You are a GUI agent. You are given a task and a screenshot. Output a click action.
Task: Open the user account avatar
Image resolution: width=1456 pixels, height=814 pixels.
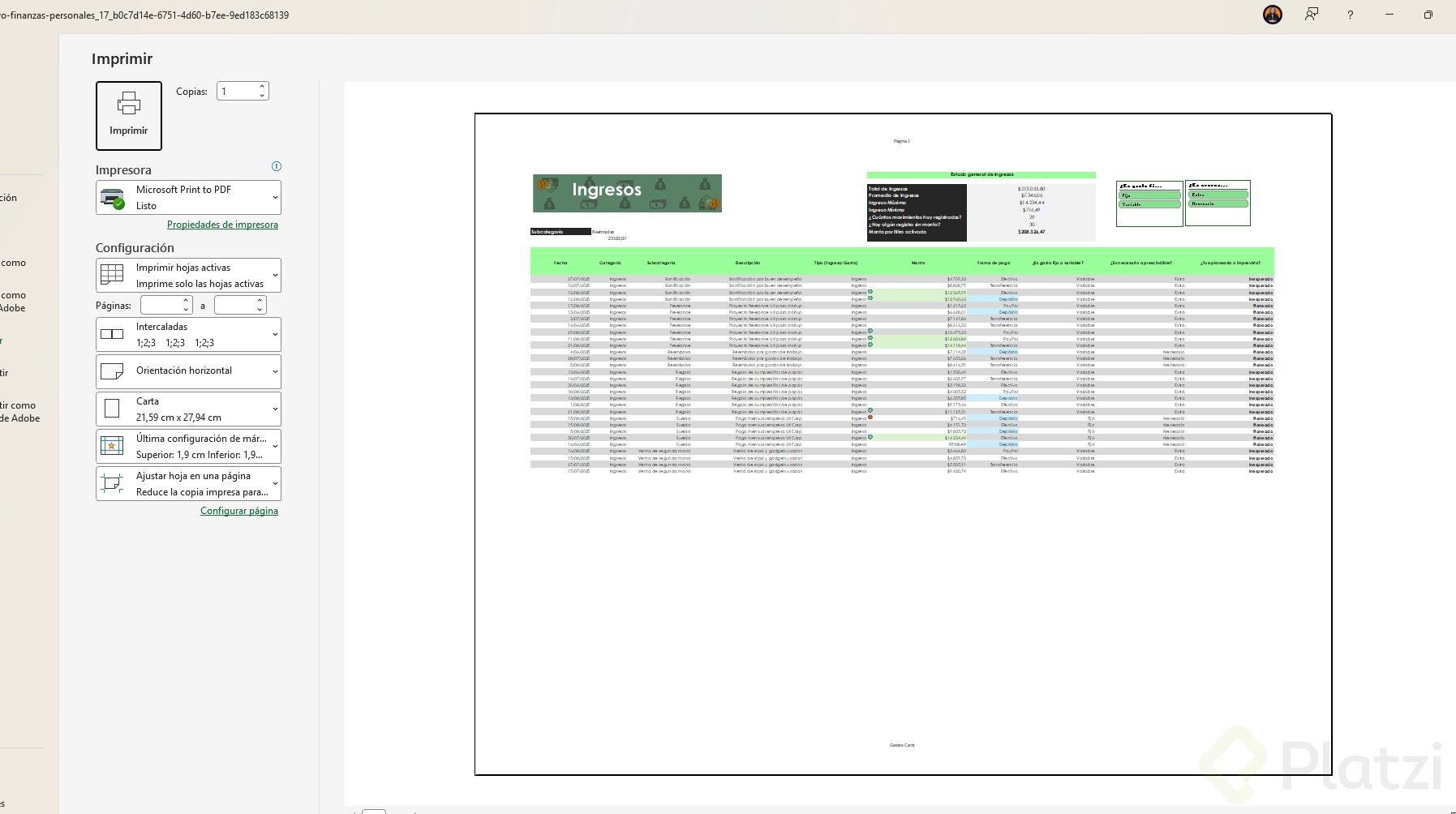click(1273, 15)
